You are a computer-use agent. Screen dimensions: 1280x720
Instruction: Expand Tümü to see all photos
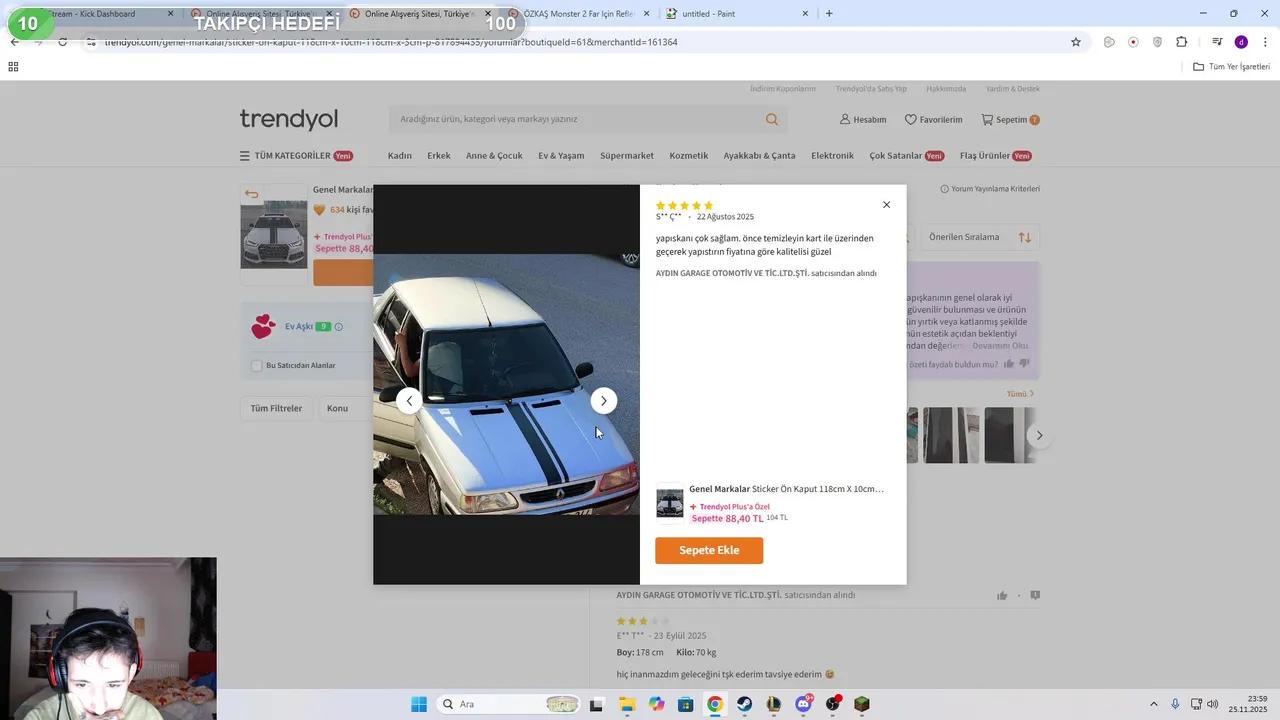point(1020,394)
